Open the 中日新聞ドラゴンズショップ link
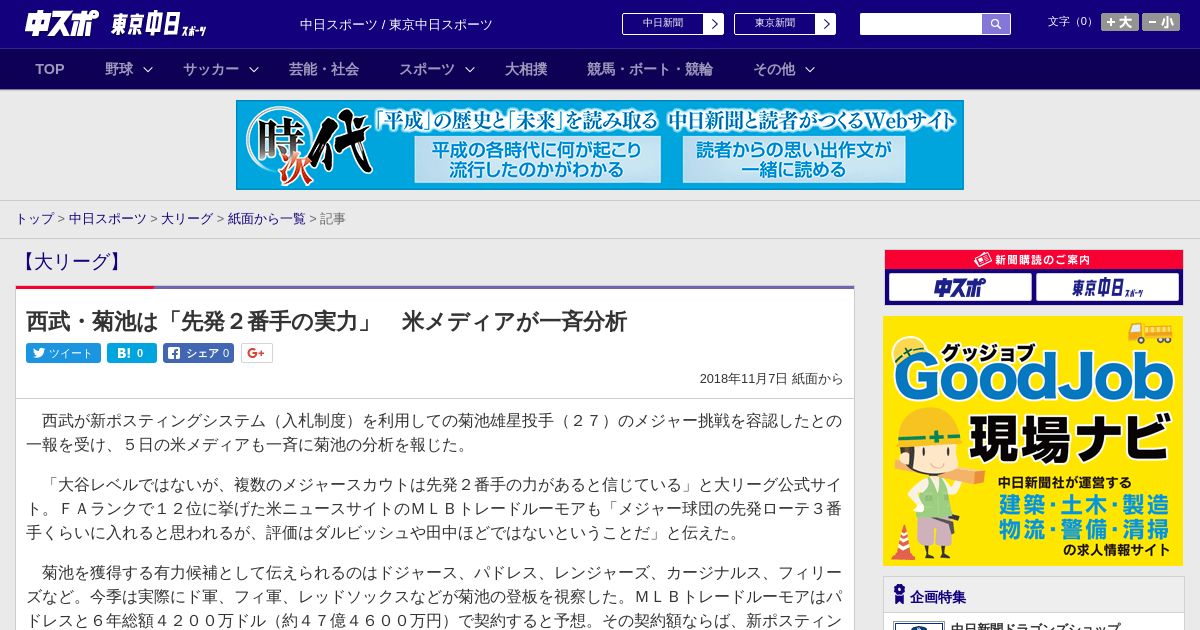 1035,626
